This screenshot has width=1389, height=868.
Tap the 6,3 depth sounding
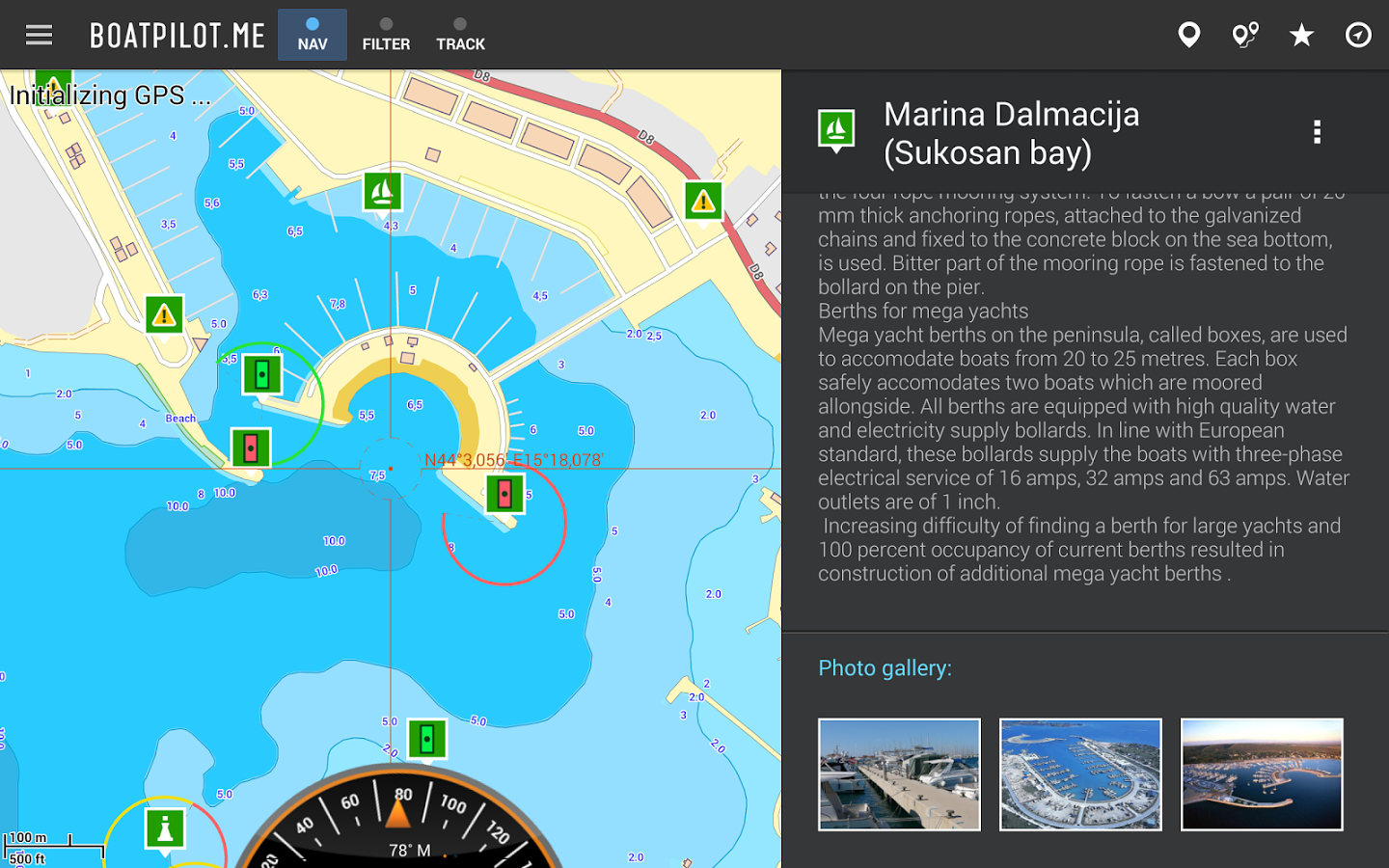pos(260,295)
